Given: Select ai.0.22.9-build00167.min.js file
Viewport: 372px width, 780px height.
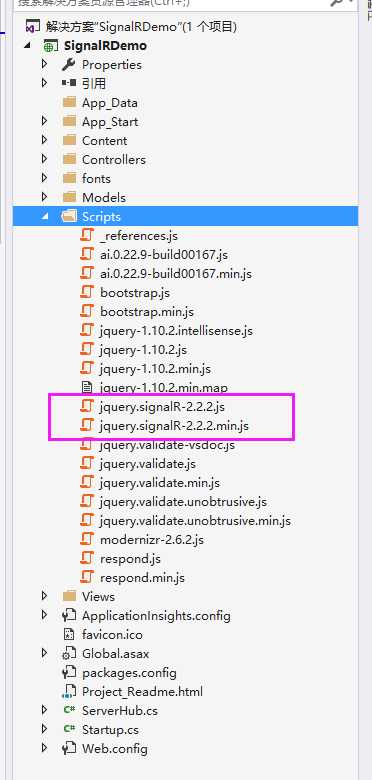Looking at the screenshot, I should point(176,274).
